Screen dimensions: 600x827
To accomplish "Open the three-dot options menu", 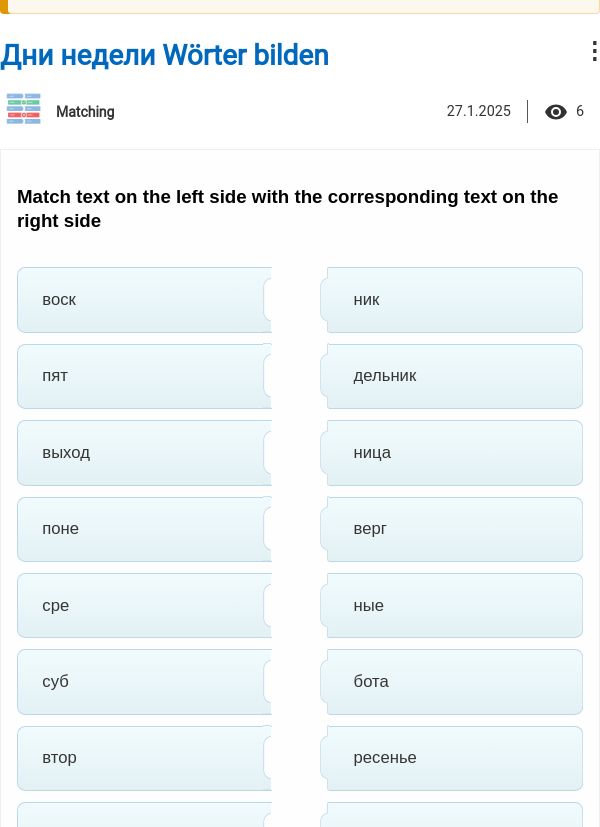I will (594, 52).
